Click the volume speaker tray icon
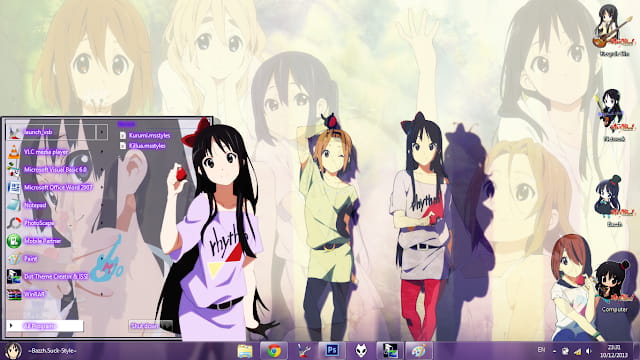 [589, 351]
